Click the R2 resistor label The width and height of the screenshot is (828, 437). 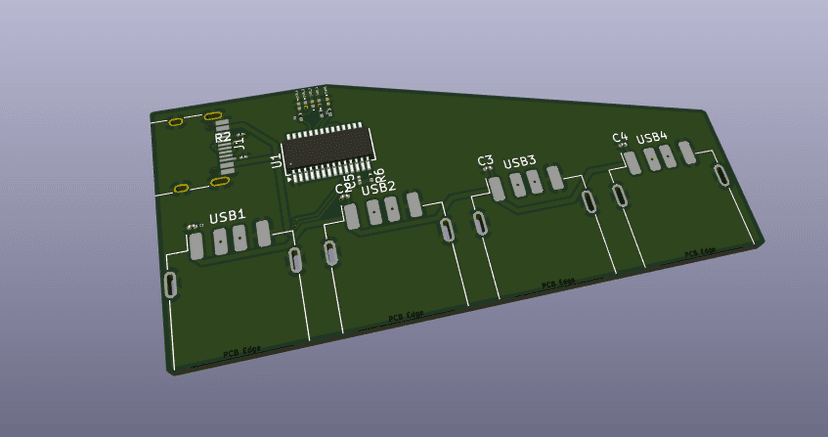coord(223,137)
